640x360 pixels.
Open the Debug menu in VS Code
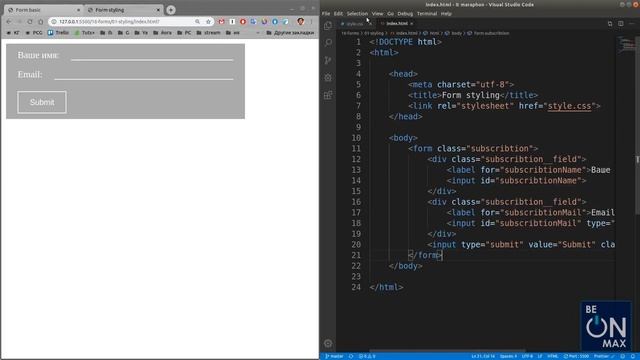(x=405, y=13)
